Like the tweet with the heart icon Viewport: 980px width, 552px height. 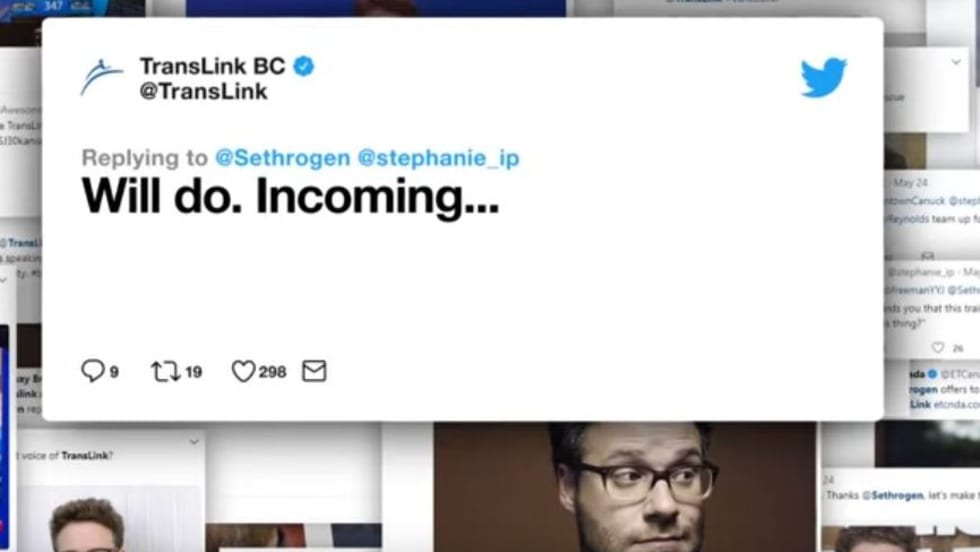pos(243,371)
